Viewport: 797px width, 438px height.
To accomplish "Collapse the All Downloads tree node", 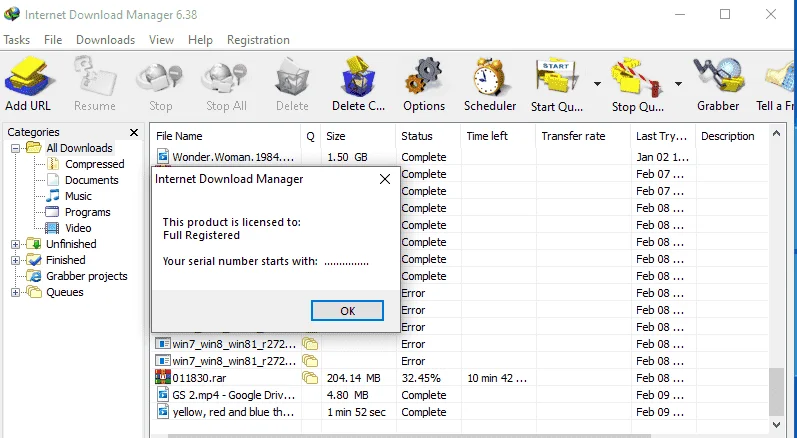I will [16, 148].
